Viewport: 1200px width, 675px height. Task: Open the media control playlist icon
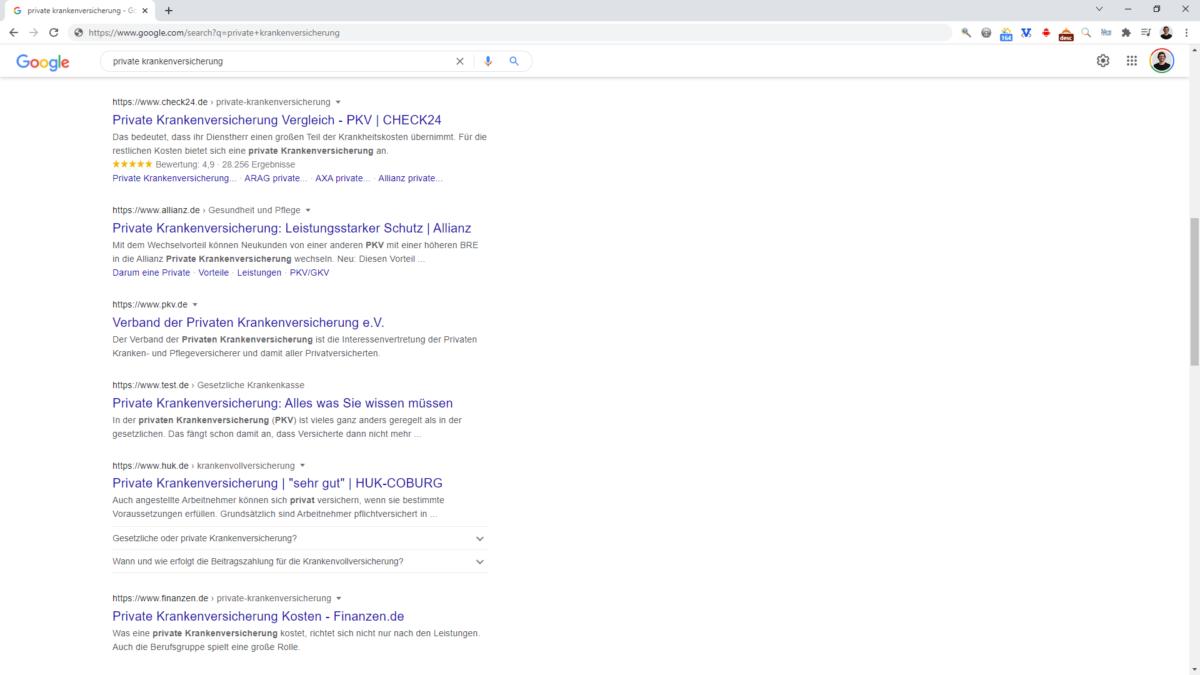tap(1146, 33)
